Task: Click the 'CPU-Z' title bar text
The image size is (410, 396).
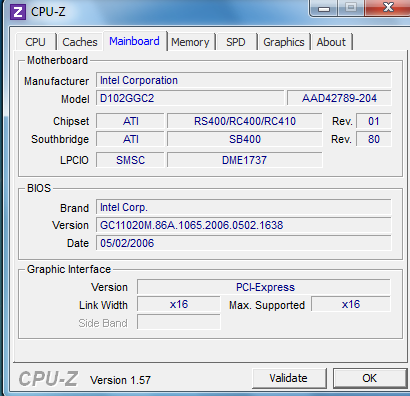Action: click(x=48, y=12)
